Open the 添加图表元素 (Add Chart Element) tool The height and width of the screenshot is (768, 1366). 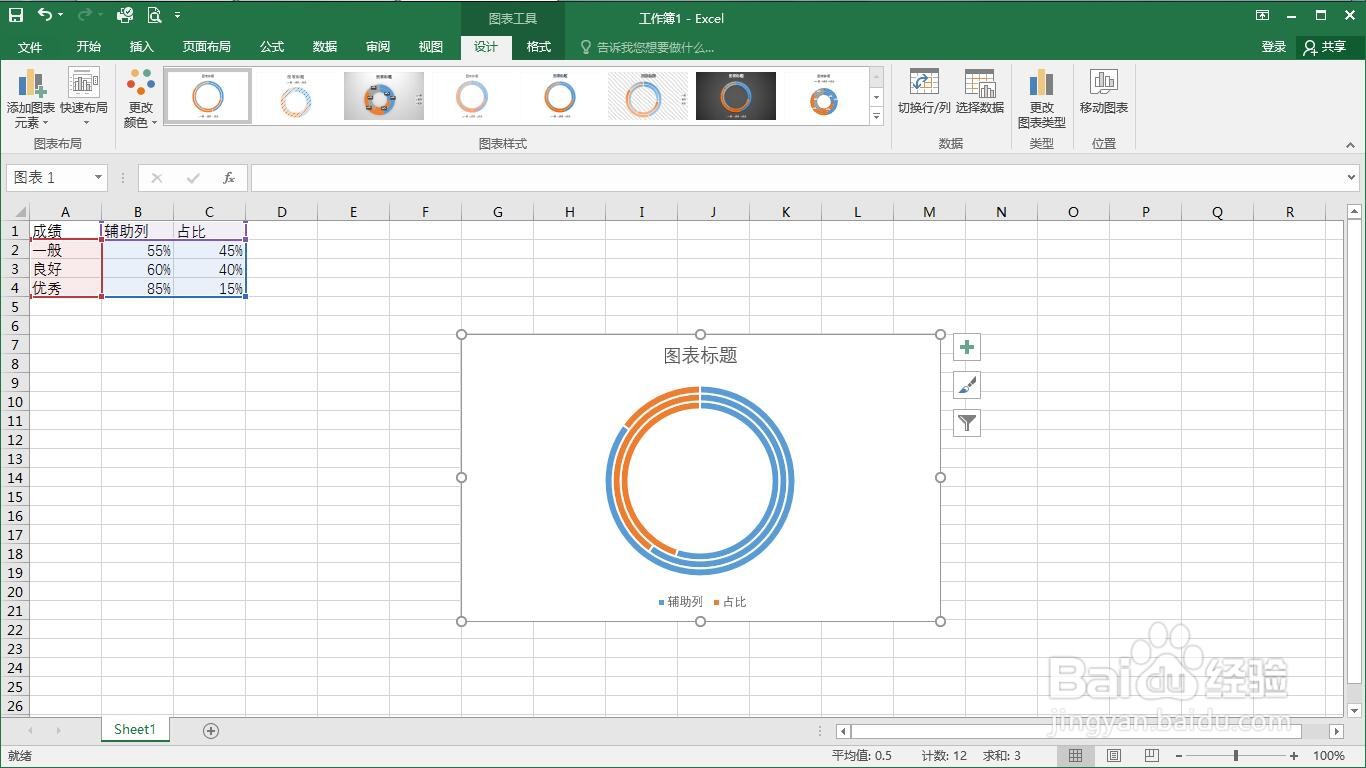(31, 99)
